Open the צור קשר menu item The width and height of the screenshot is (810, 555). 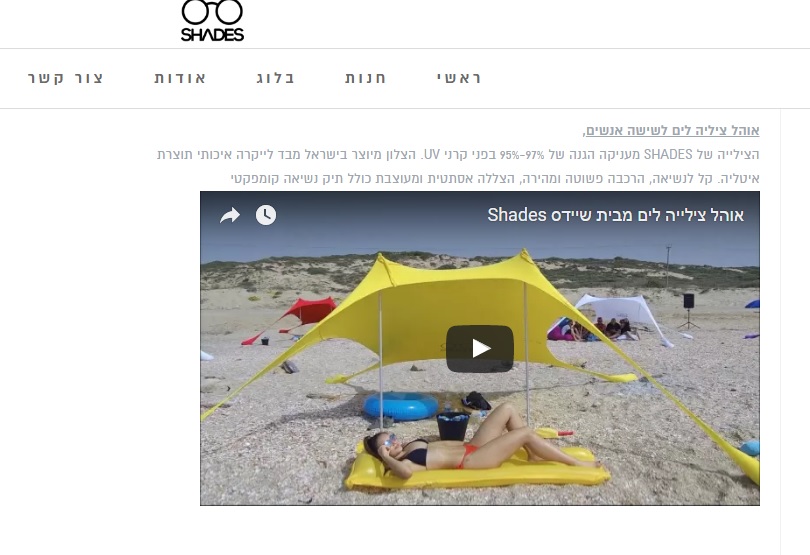[x=66, y=78]
